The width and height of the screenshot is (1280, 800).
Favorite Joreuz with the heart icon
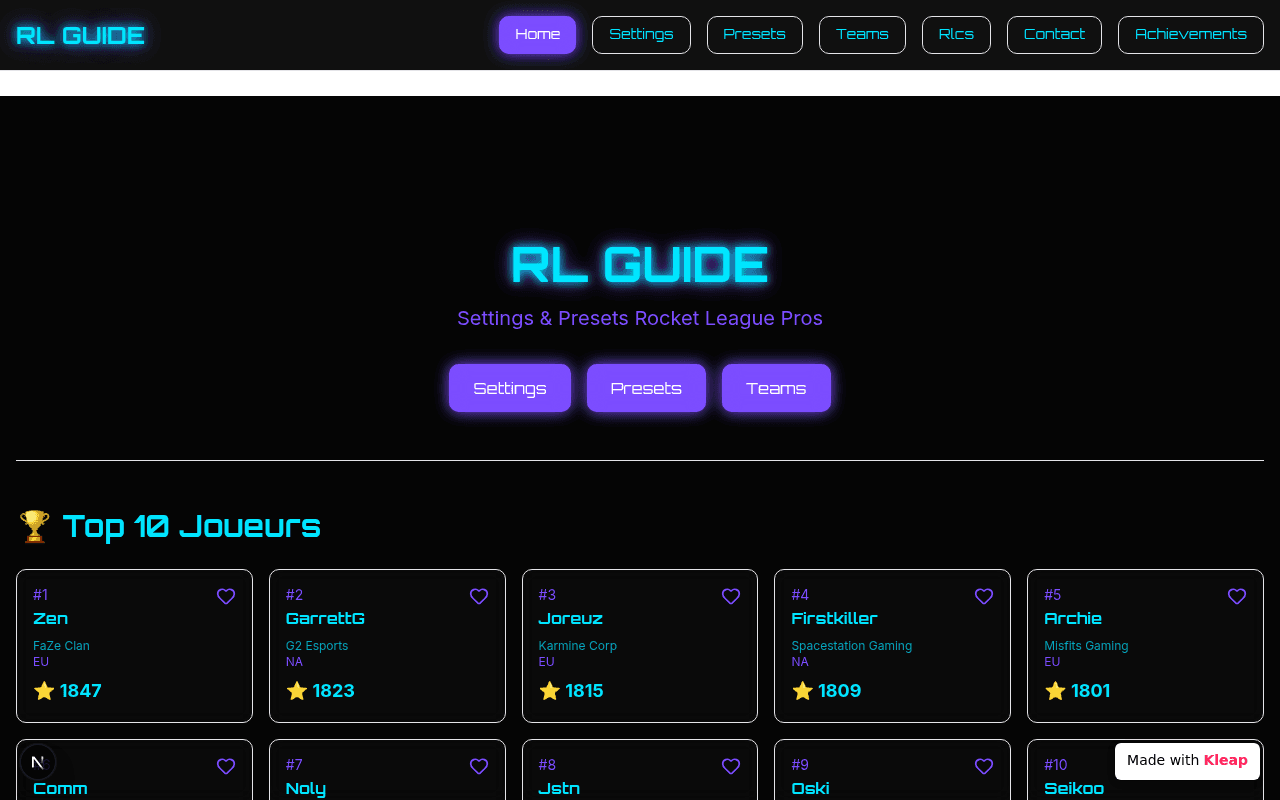point(731,597)
